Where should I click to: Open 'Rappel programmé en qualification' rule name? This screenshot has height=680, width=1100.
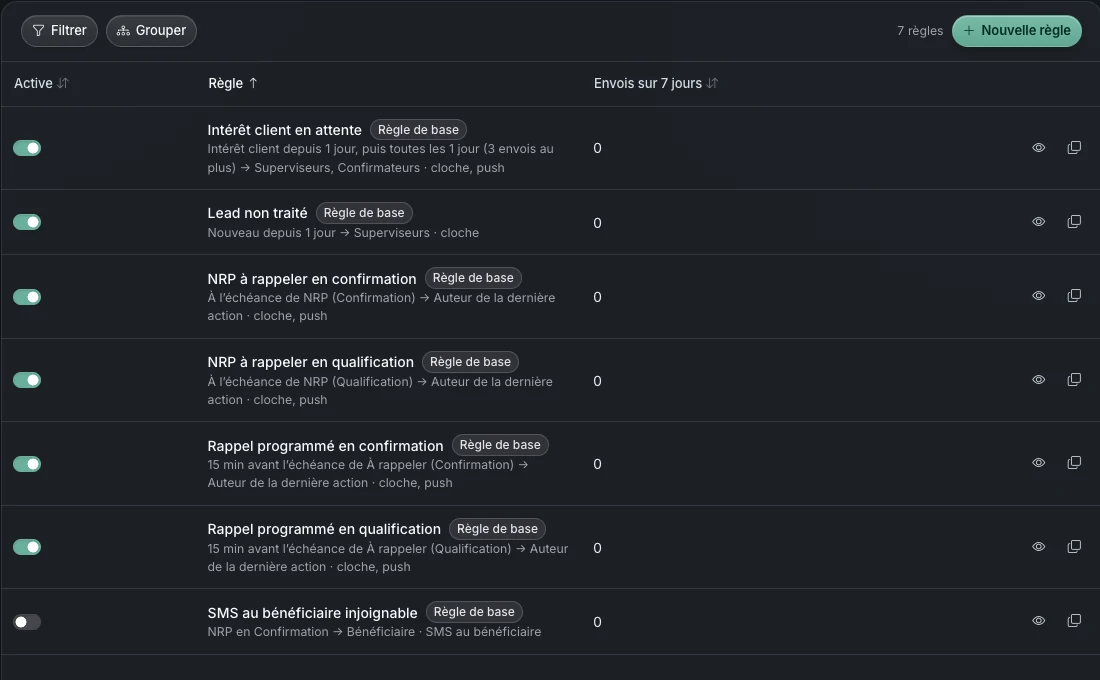(324, 529)
